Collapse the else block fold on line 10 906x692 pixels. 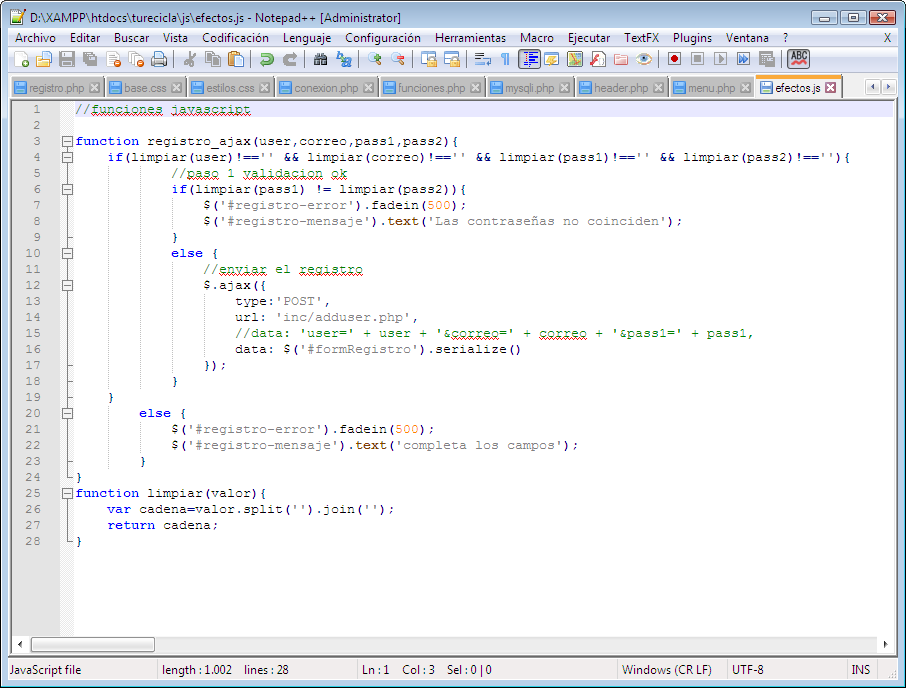point(67,254)
